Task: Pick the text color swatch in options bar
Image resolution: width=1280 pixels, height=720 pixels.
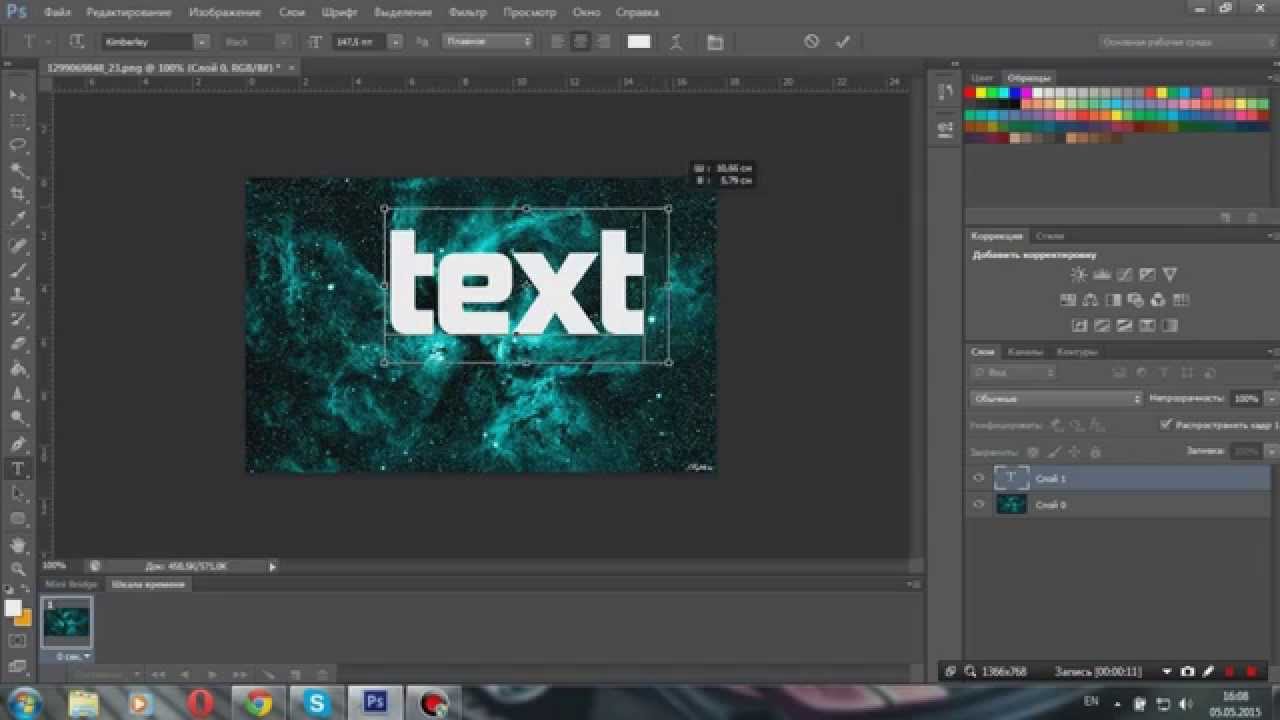Action: click(x=639, y=42)
